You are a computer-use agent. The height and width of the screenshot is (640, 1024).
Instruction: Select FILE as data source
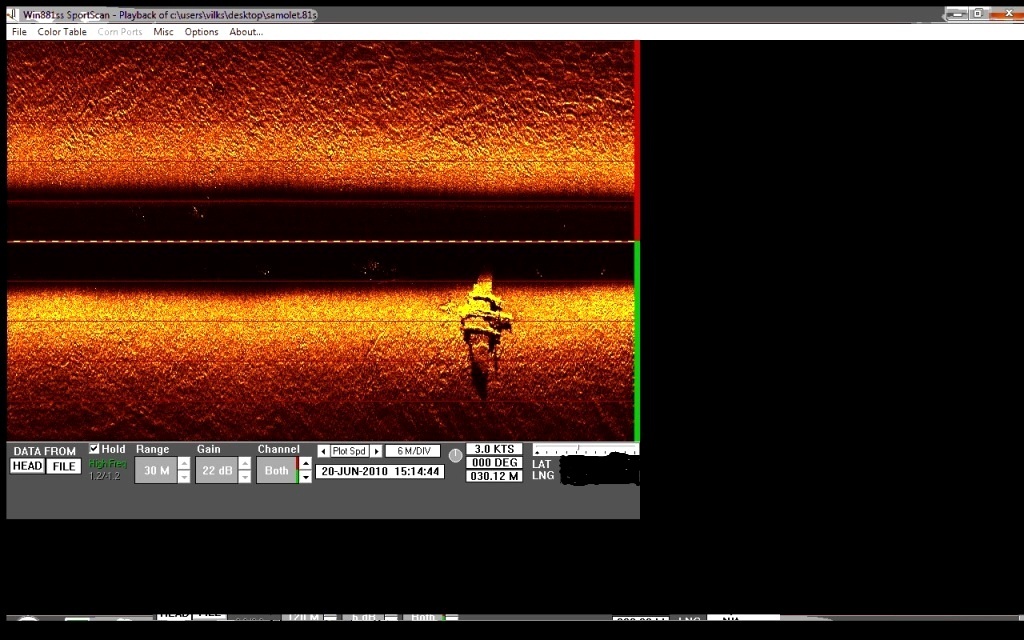click(x=64, y=467)
